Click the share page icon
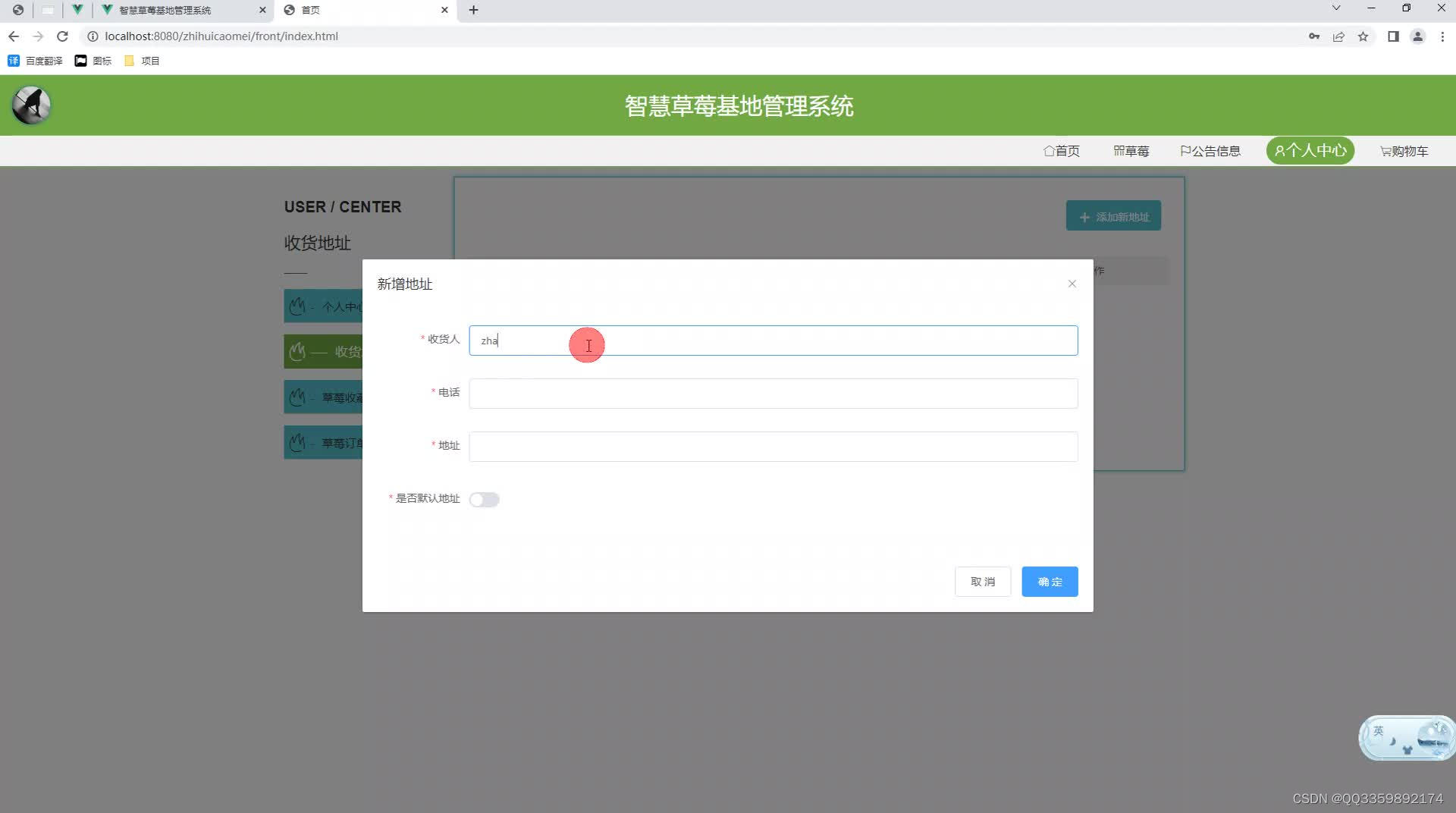The image size is (1456, 813). (x=1338, y=36)
